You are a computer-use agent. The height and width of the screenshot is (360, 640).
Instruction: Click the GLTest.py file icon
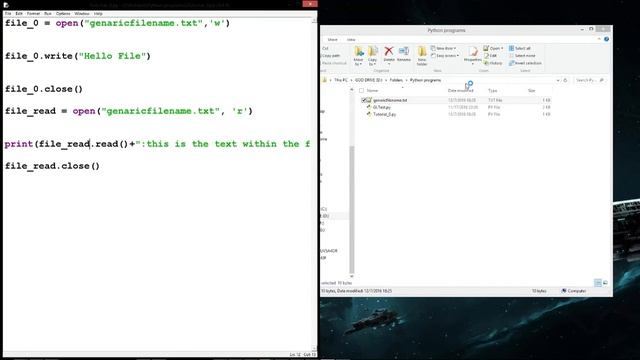(x=369, y=107)
